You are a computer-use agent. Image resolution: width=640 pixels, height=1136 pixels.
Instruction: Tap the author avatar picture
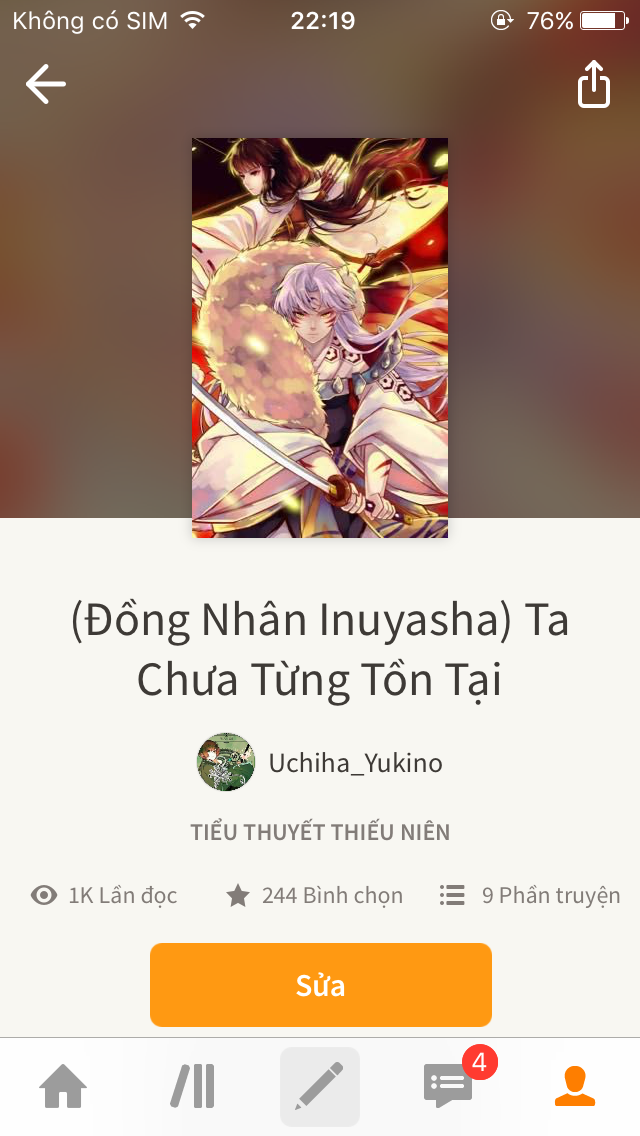tap(226, 762)
